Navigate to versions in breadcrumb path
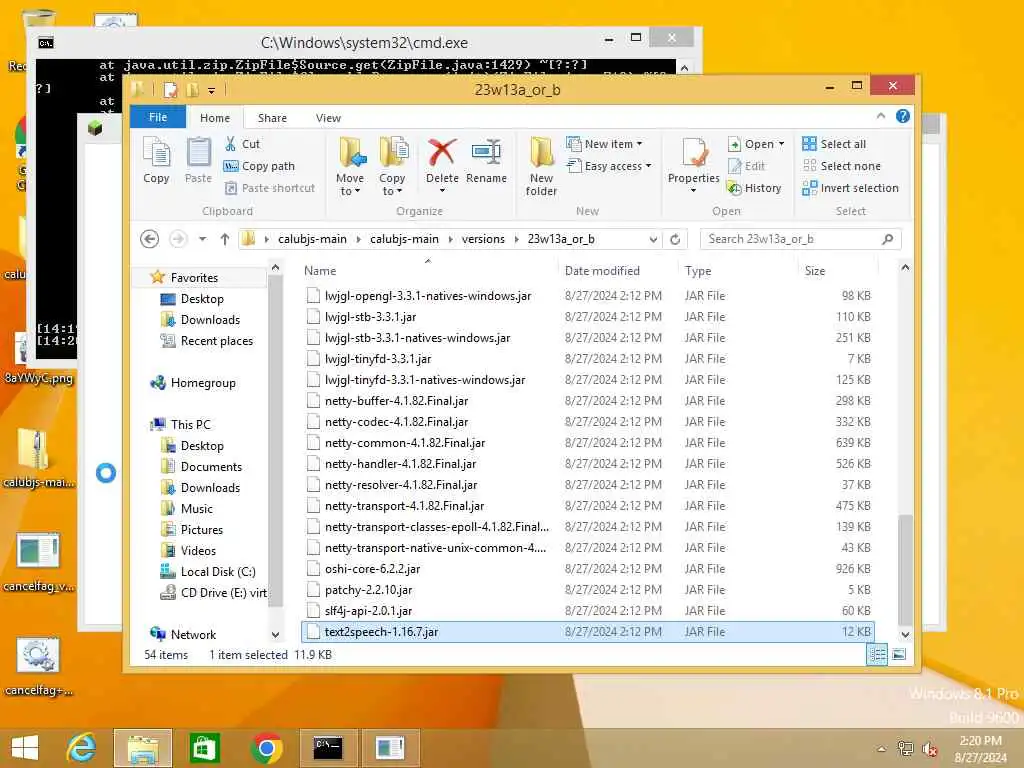This screenshot has height=768, width=1024. tap(483, 239)
